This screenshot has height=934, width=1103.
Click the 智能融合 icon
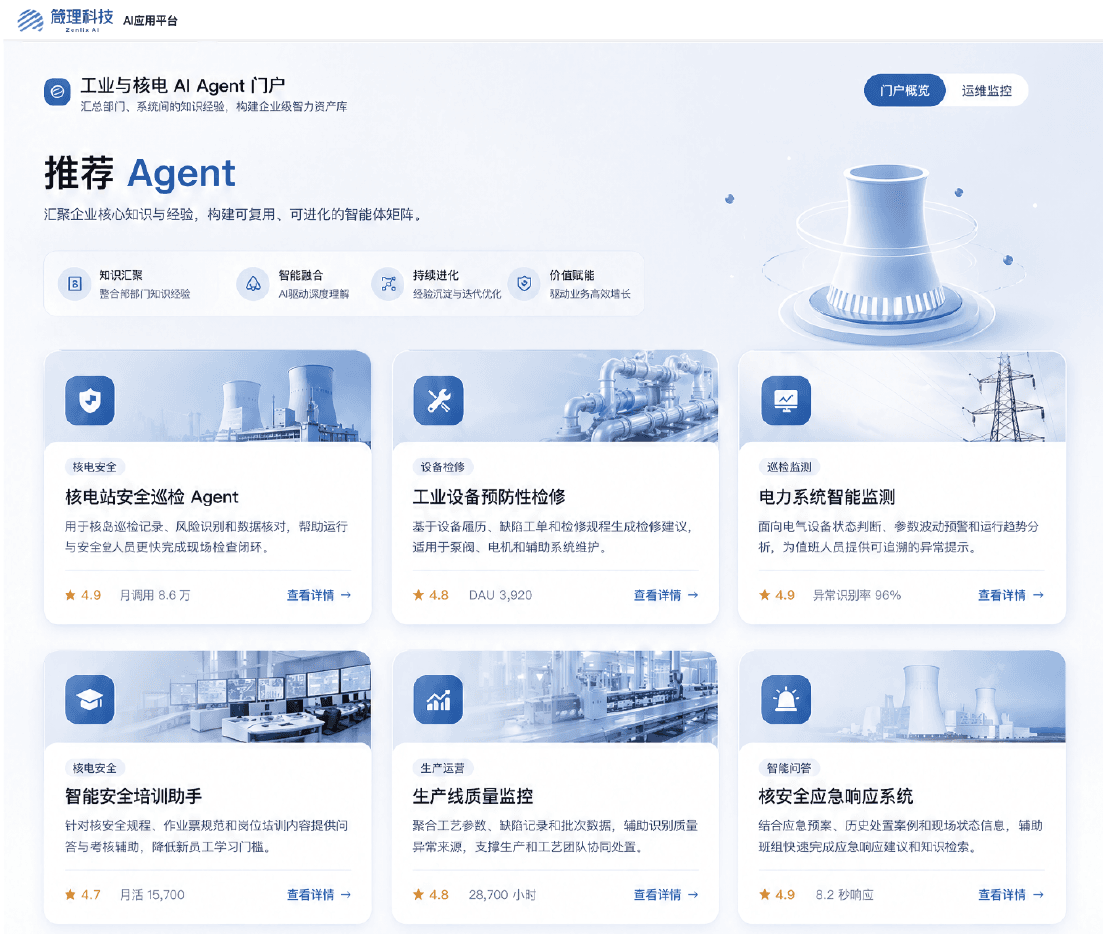(253, 284)
